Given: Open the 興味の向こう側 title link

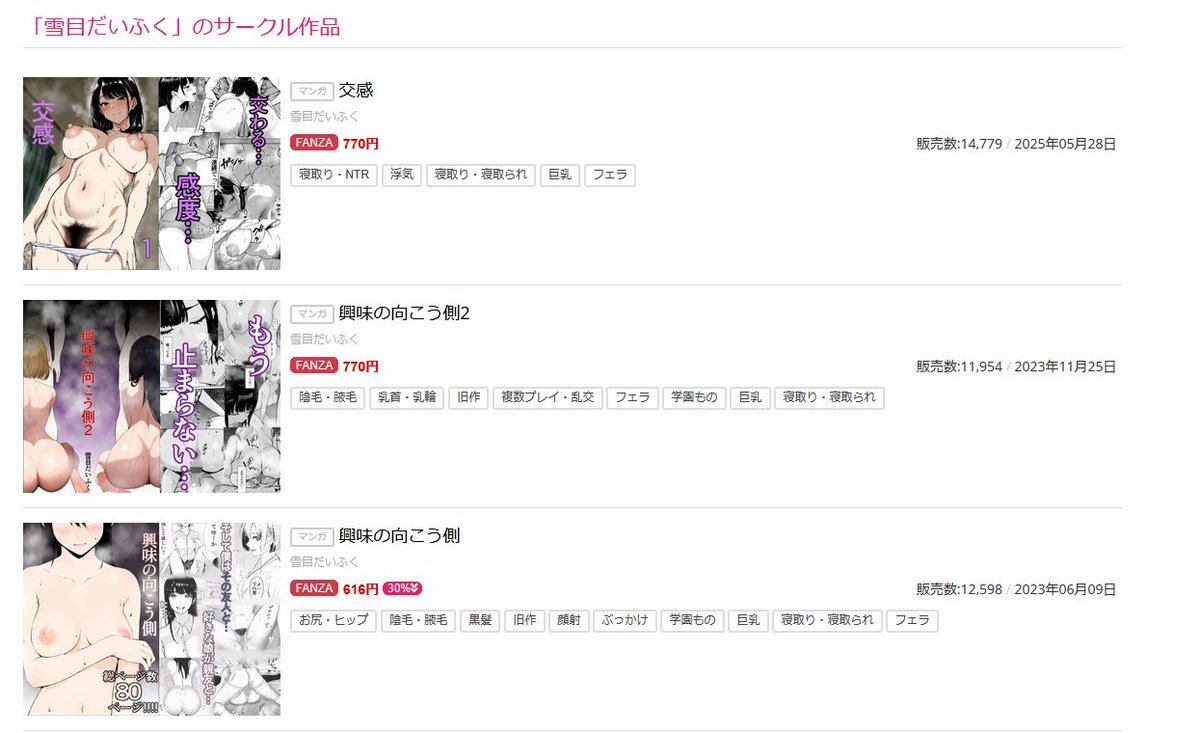Looking at the screenshot, I should [399, 535].
